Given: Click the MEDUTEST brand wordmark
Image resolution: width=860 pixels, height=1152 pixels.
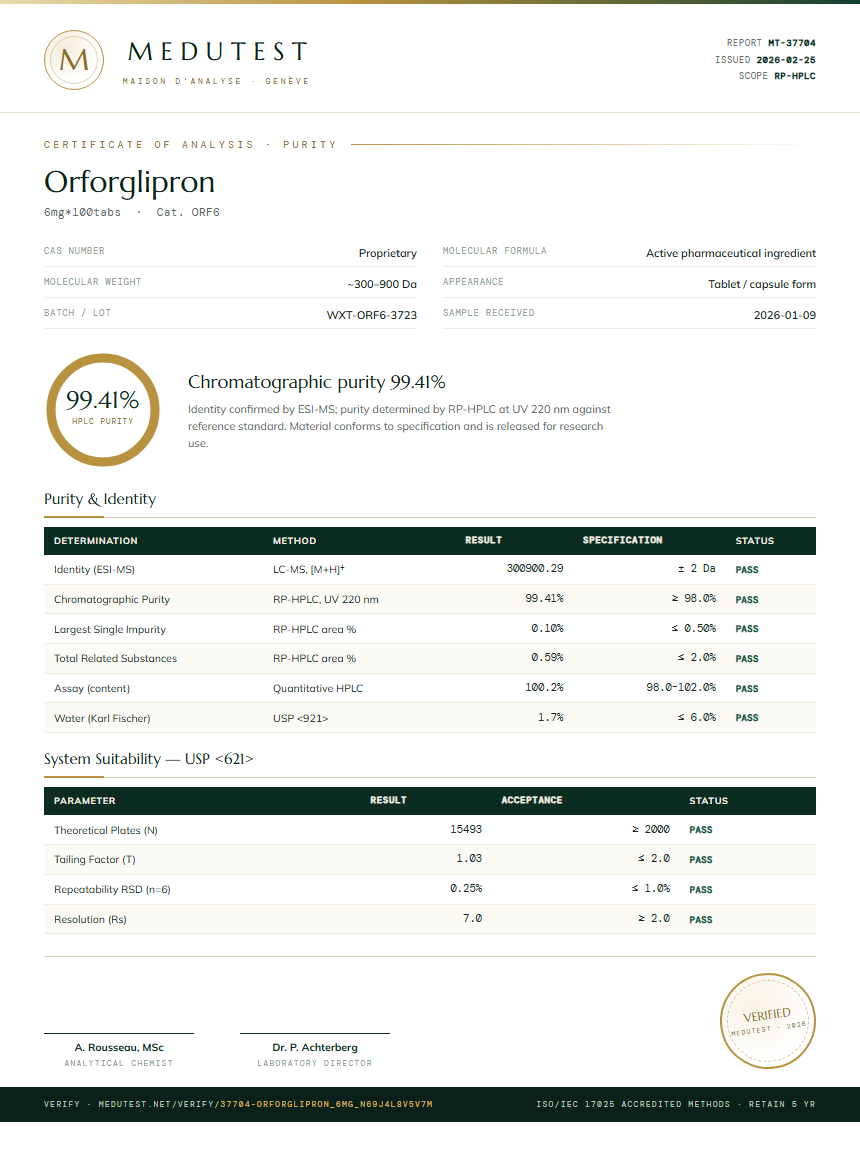Looking at the screenshot, I should click(217, 52).
